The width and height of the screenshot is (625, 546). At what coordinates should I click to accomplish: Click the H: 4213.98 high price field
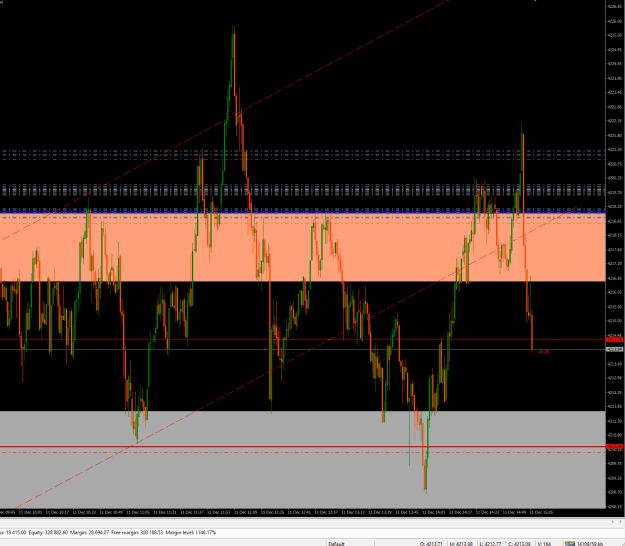pyautogui.click(x=461, y=544)
